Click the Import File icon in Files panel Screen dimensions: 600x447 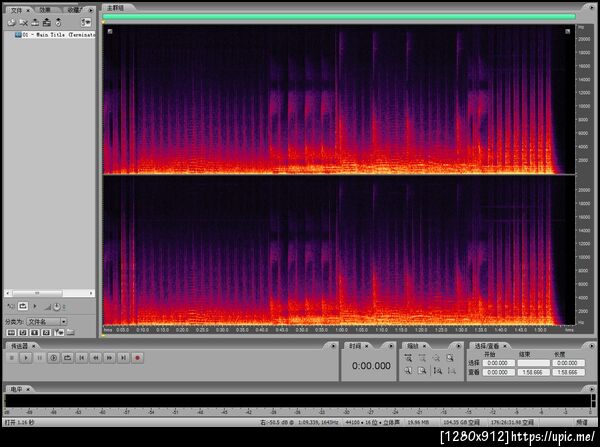(x=11, y=23)
